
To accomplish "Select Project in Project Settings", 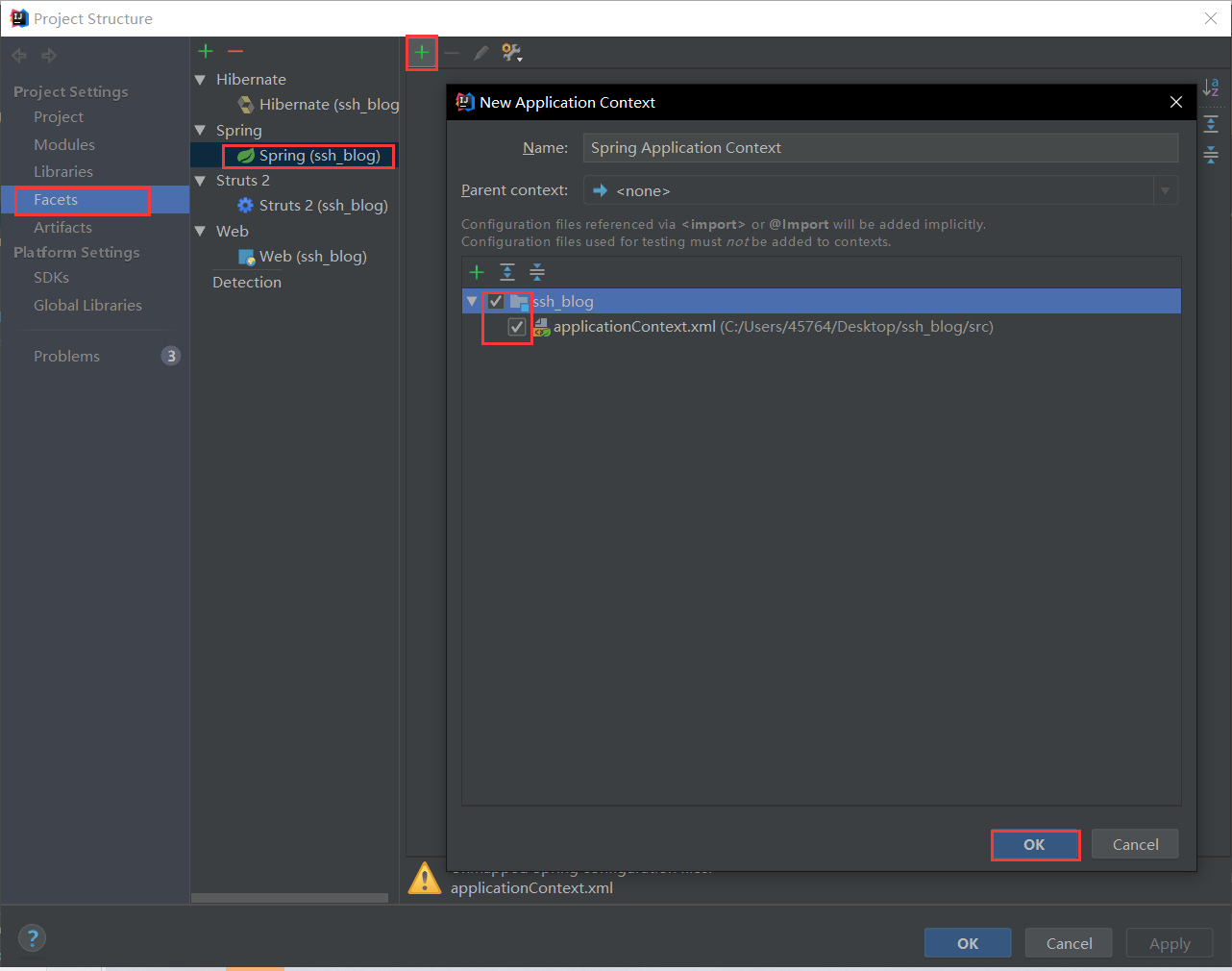I will pos(59,117).
